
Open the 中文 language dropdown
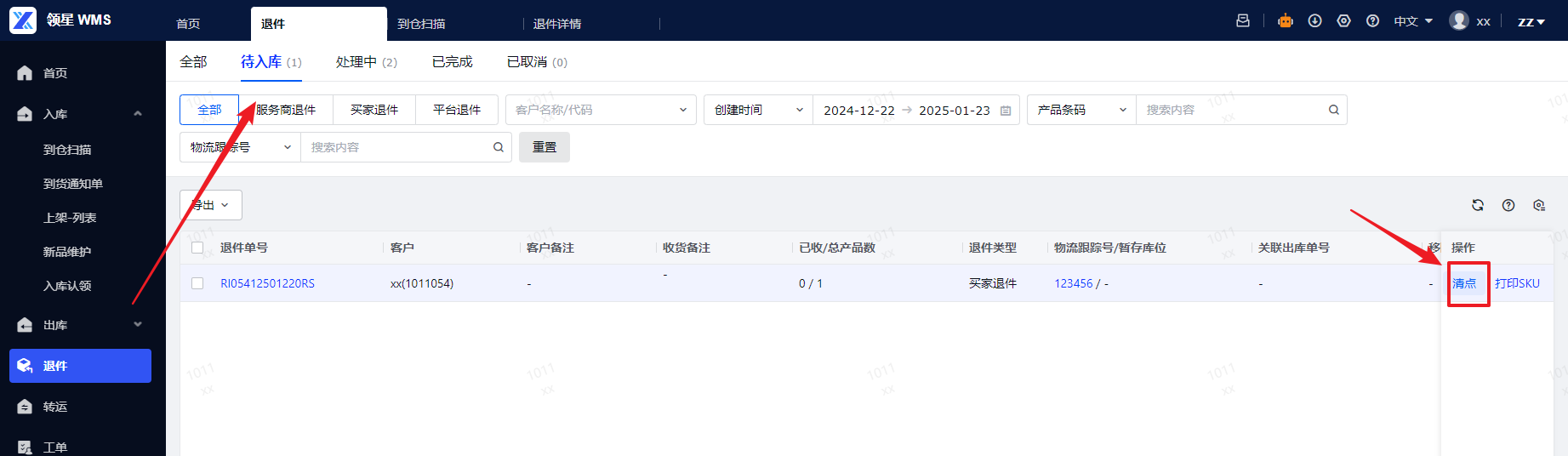1413,21
